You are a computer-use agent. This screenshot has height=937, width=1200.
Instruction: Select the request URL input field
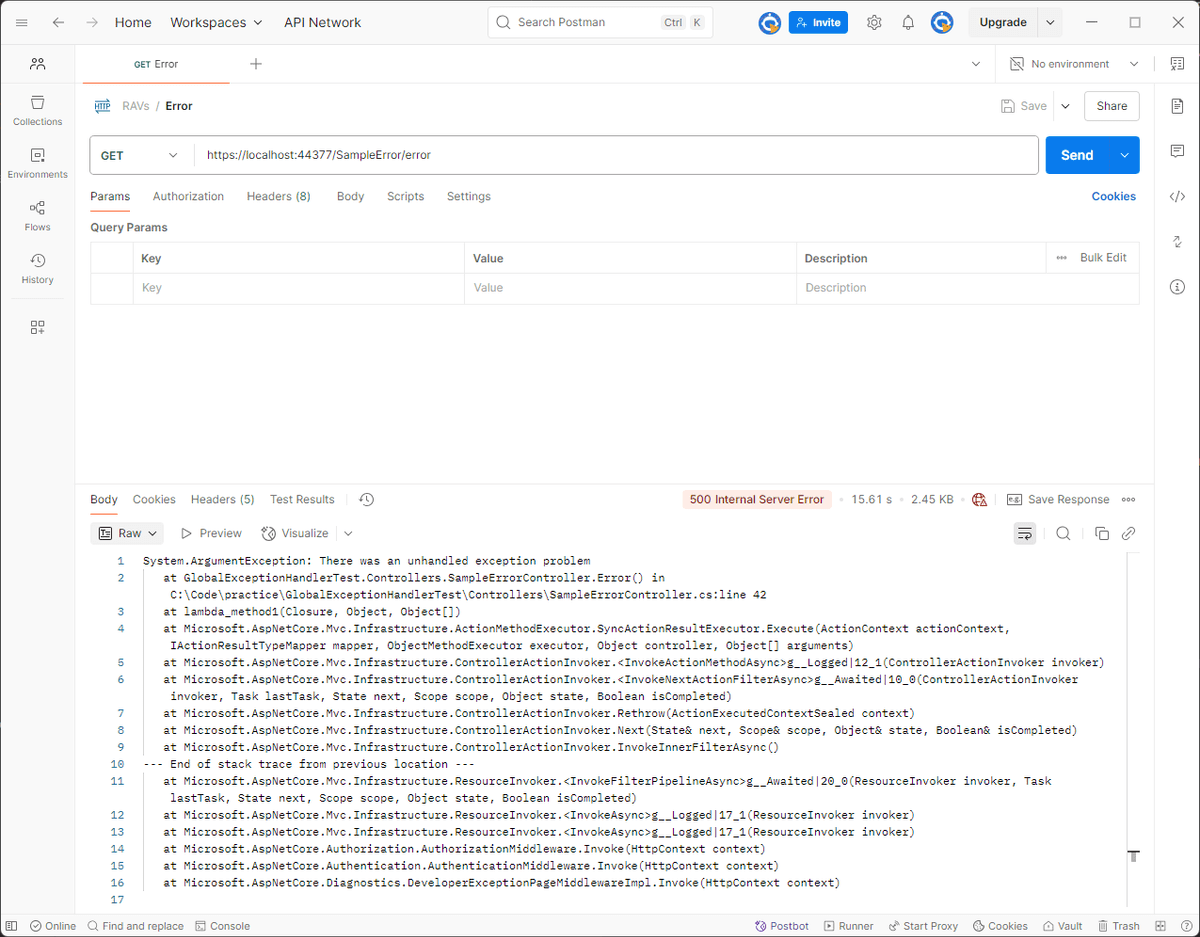(500, 155)
